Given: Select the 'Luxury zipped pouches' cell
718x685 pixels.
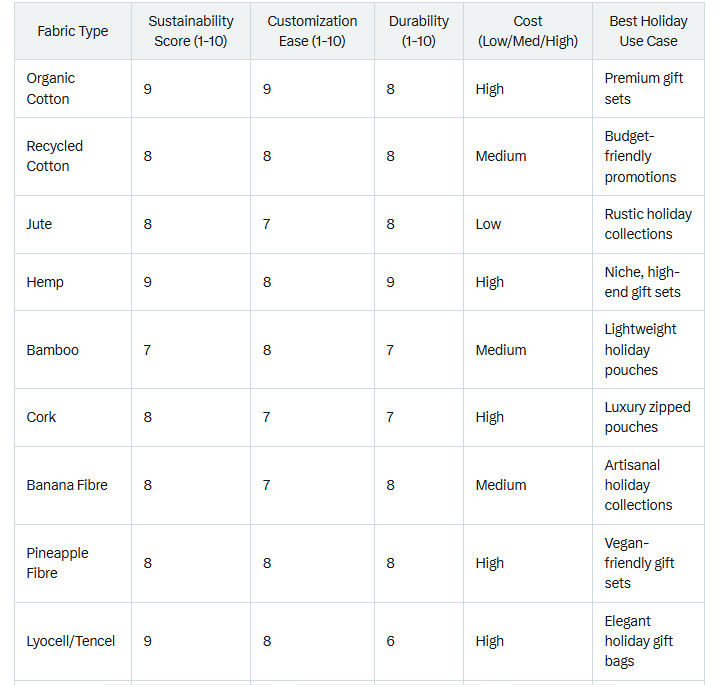Looking at the screenshot, I should pyautogui.click(x=647, y=417).
